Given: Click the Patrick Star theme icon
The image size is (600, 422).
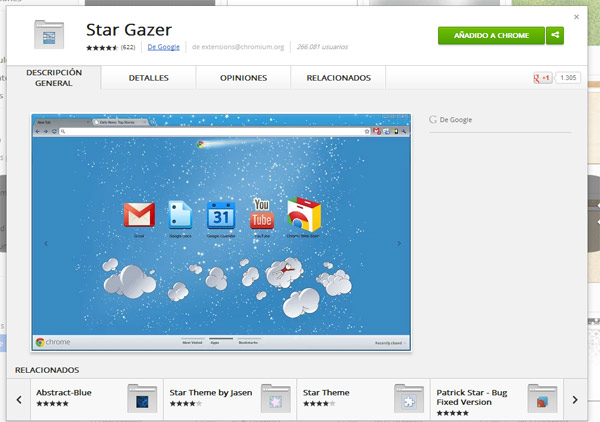Looking at the screenshot, I should pos(542,399).
